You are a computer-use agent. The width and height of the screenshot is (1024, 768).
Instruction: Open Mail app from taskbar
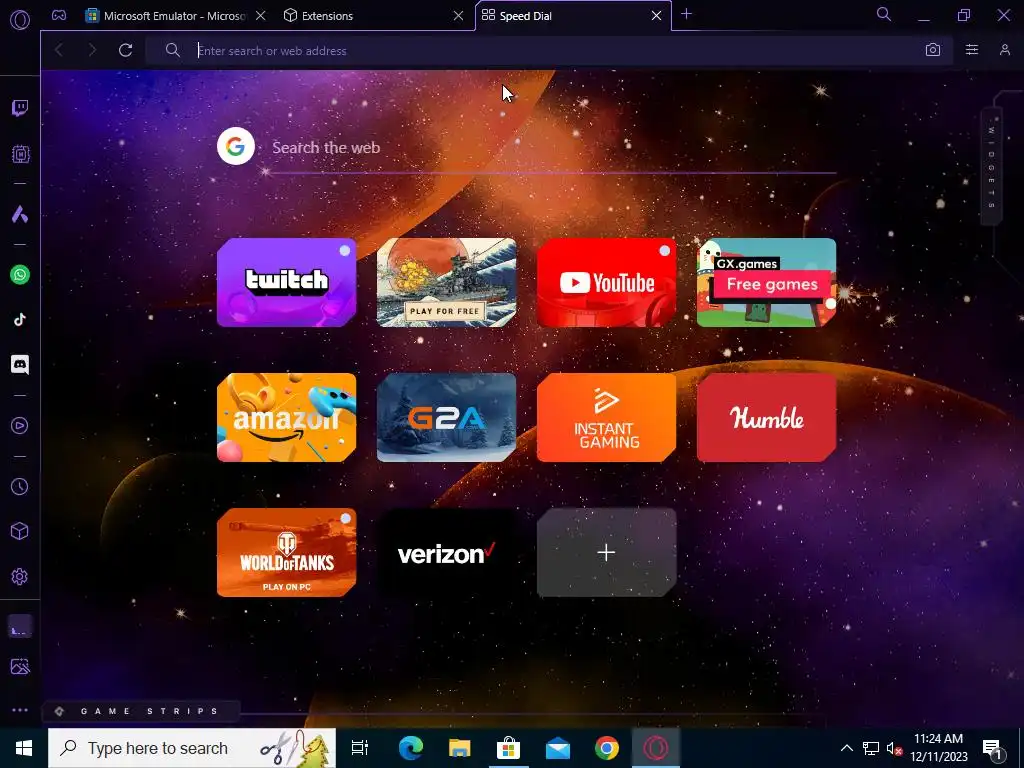click(558, 748)
